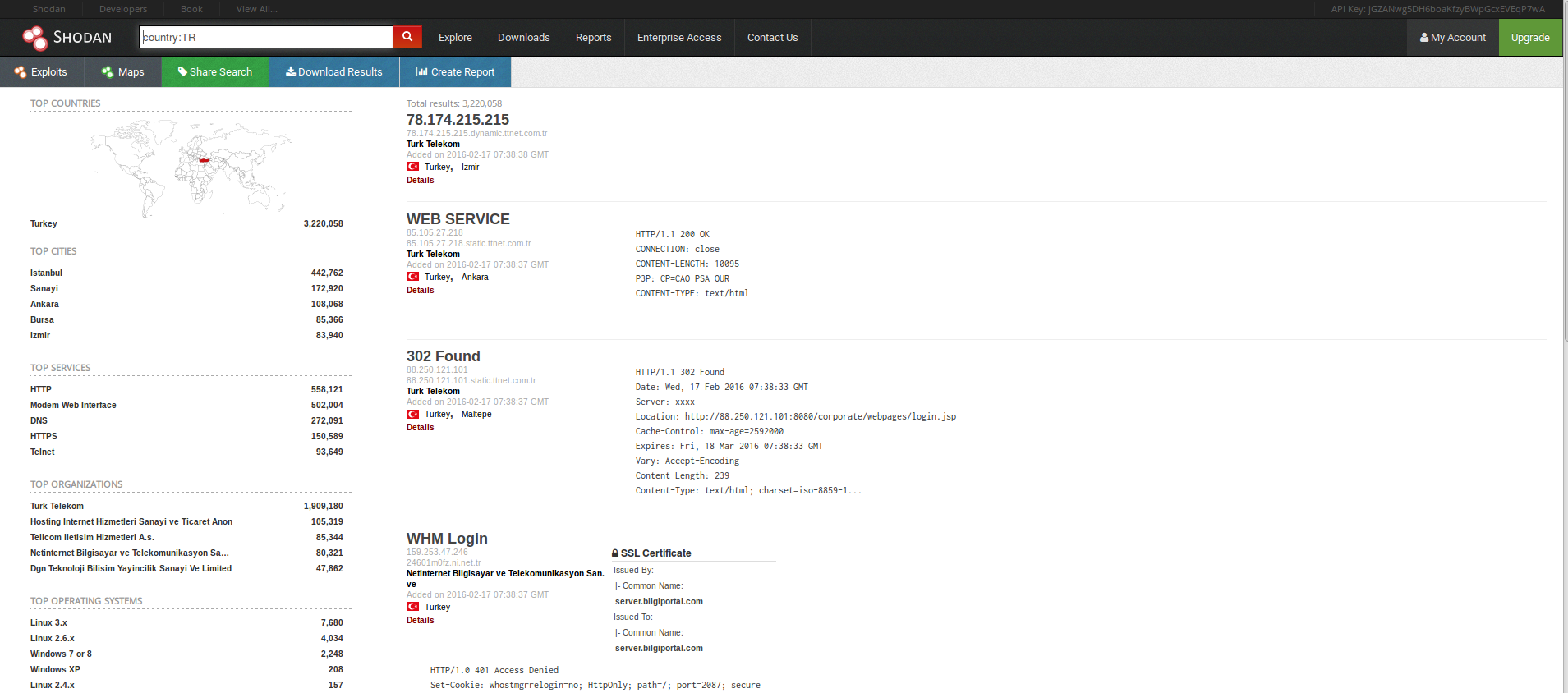Click the SSL Certificate lock icon
The width and height of the screenshot is (1568, 693).
click(615, 553)
